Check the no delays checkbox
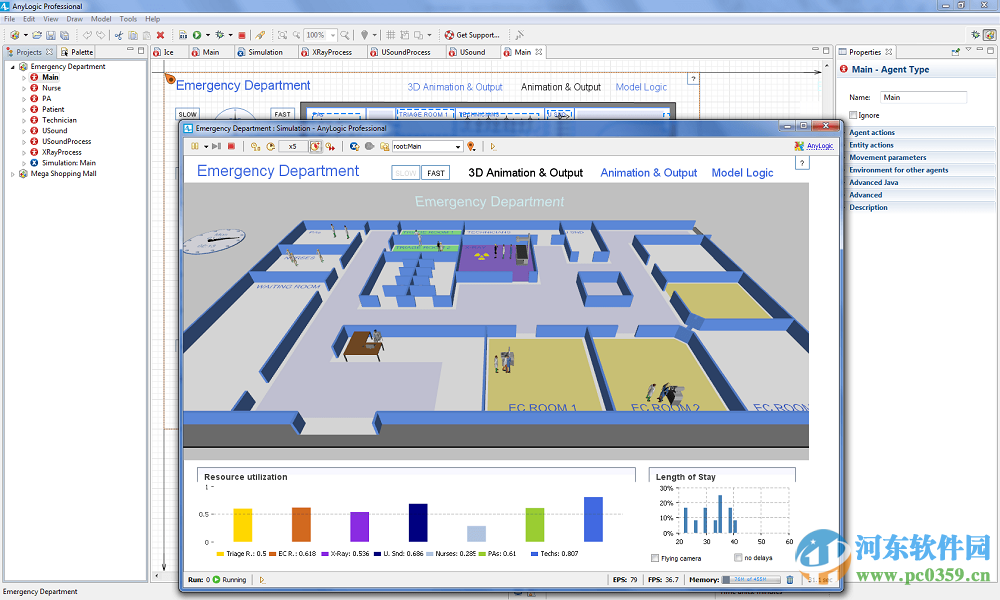This screenshot has height=600, width=1000. pos(738,558)
